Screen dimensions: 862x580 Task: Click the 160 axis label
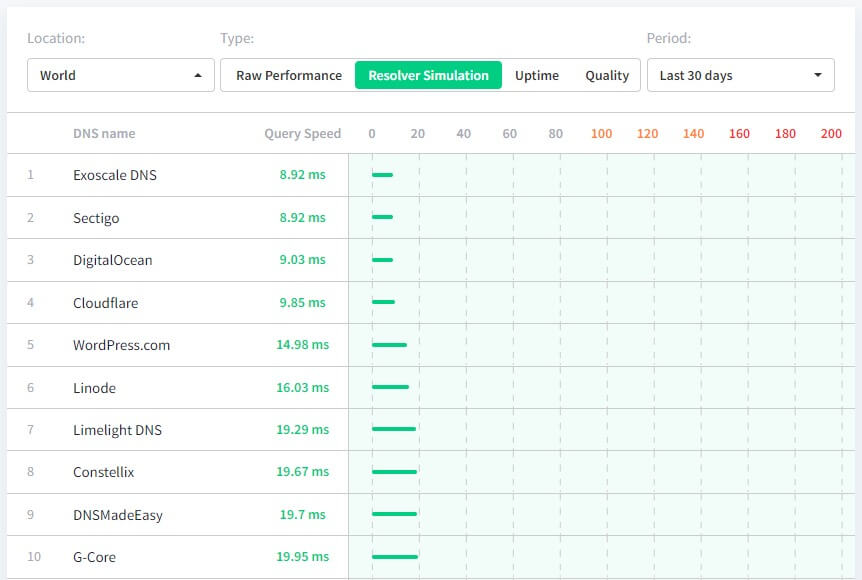pos(739,134)
